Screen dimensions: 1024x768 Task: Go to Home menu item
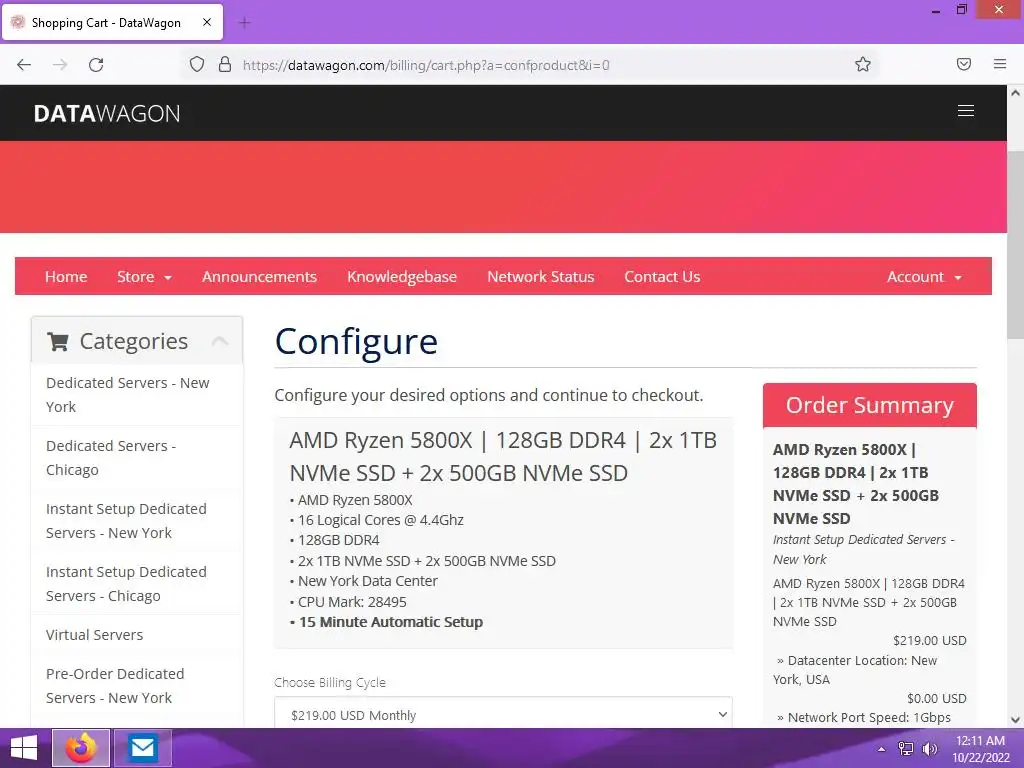pyautogui.click(x=66, y=277)
